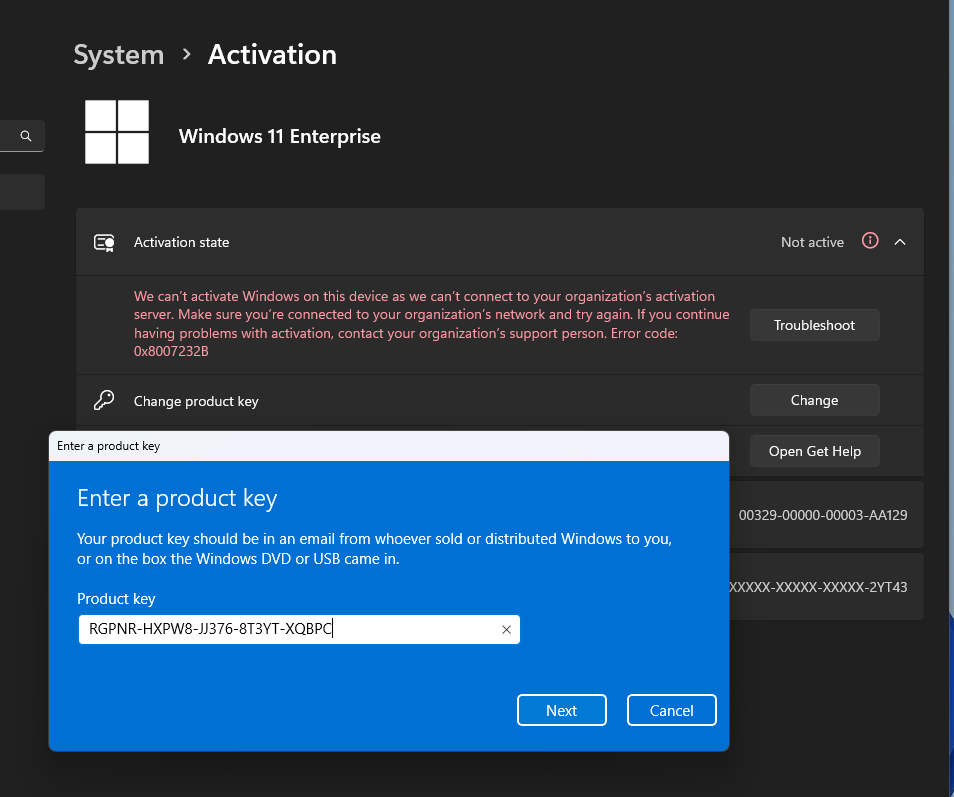The width and height of the screenshot is (954, 797).
Task: Cancel the product key dialog
Action: [x=672, y=710]
